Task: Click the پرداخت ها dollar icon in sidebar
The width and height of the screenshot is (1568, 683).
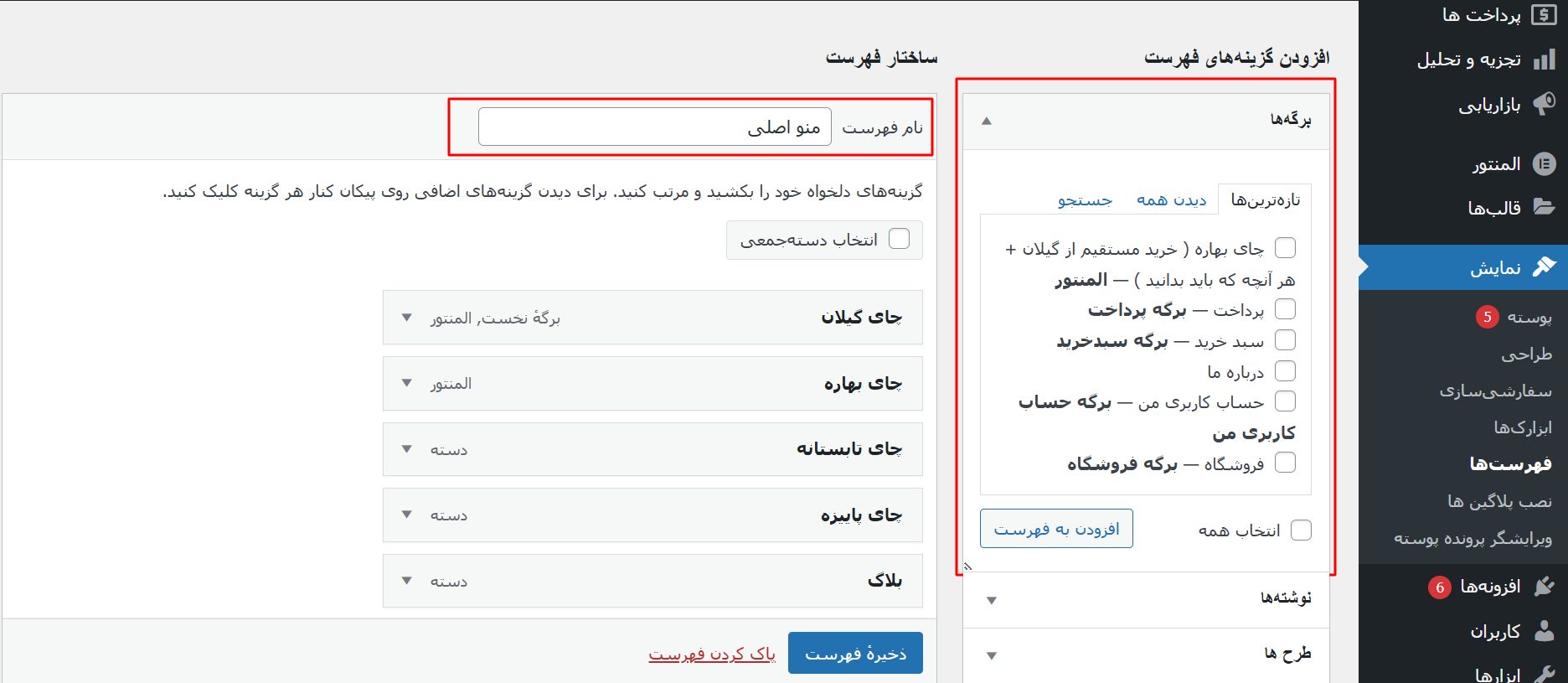Action: tap(1544, 15)
